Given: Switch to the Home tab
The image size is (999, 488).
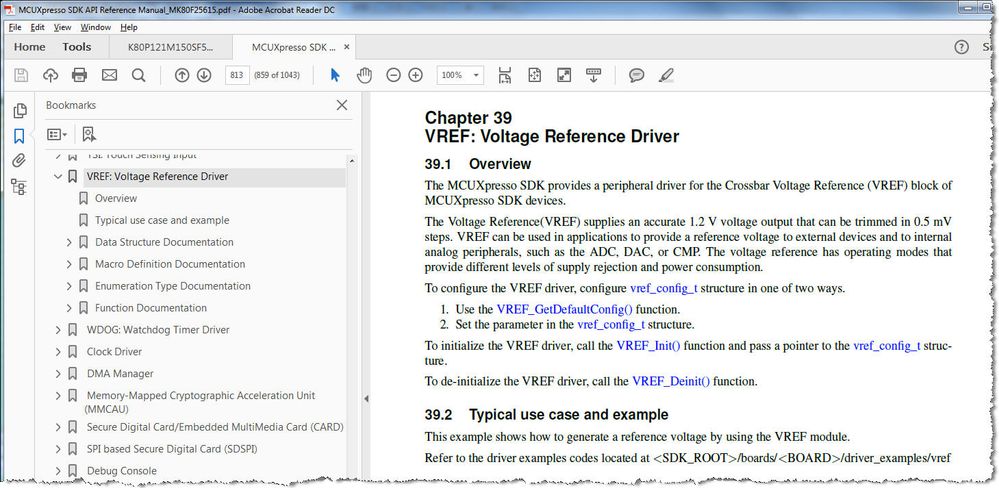Looking at the screenshot, I should click(30, 47).
